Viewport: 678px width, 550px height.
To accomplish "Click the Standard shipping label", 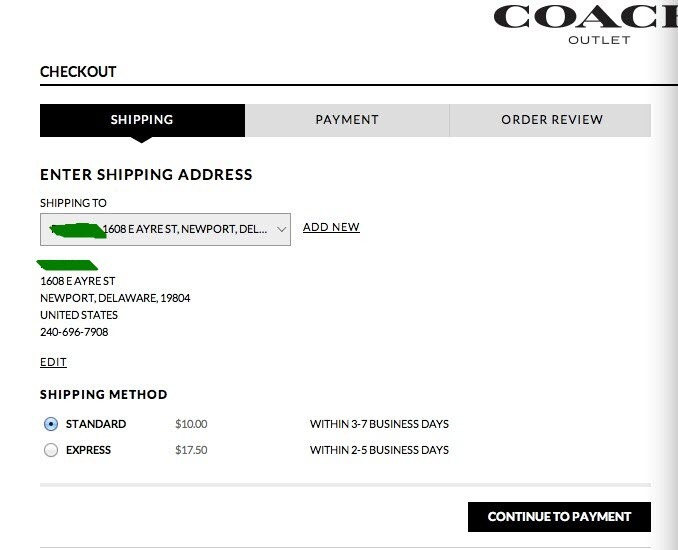I will point(96,424).
